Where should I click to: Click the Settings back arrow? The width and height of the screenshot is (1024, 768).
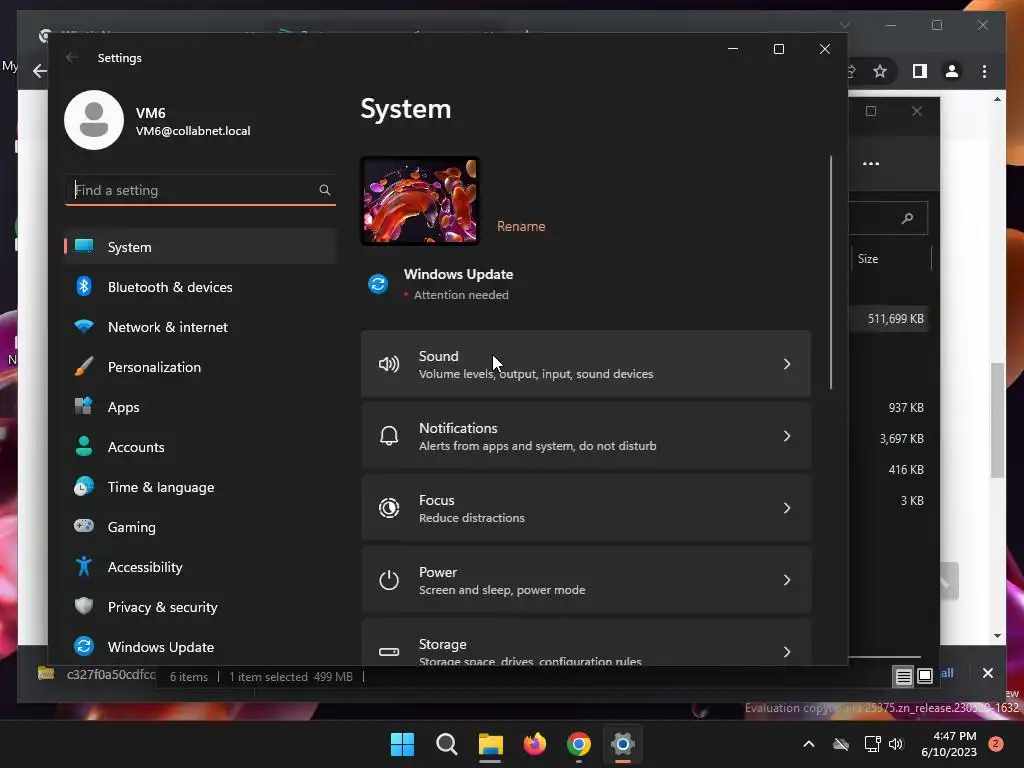[x=72, y=57]
